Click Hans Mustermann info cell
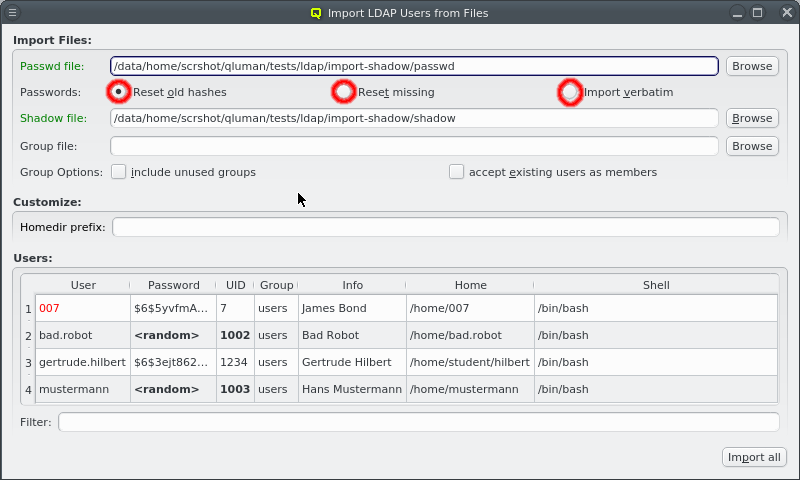The height and width of the screenshot is (480, 800). coord(352,389)
